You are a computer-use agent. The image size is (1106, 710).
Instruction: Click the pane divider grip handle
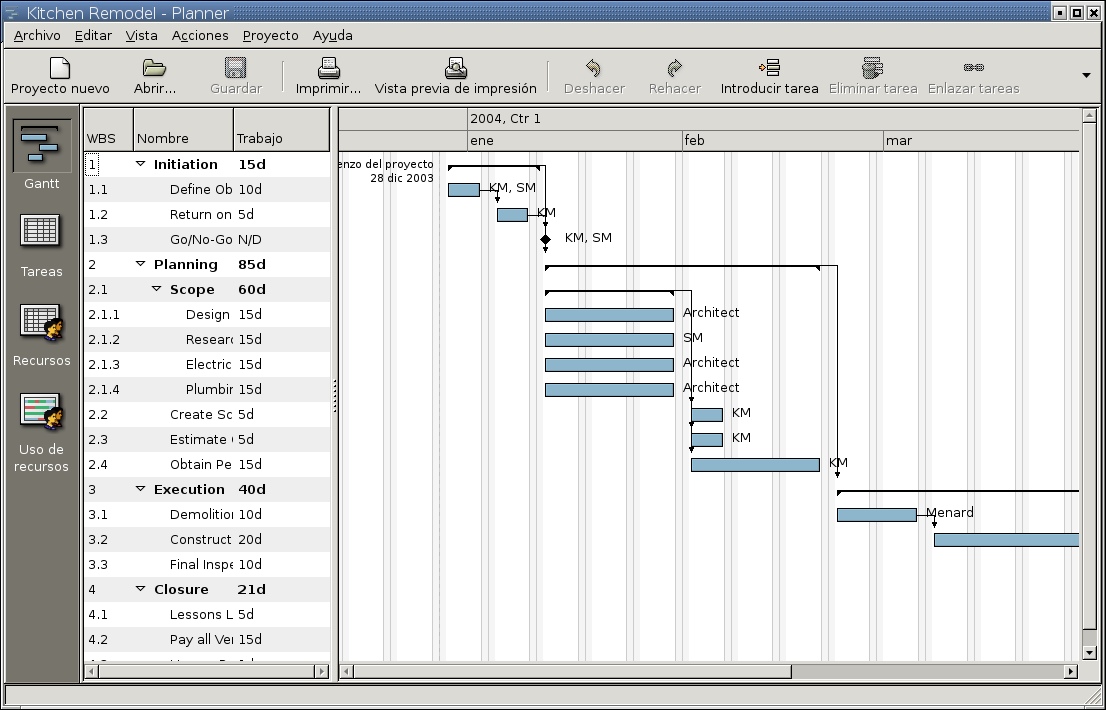(334, 396)
